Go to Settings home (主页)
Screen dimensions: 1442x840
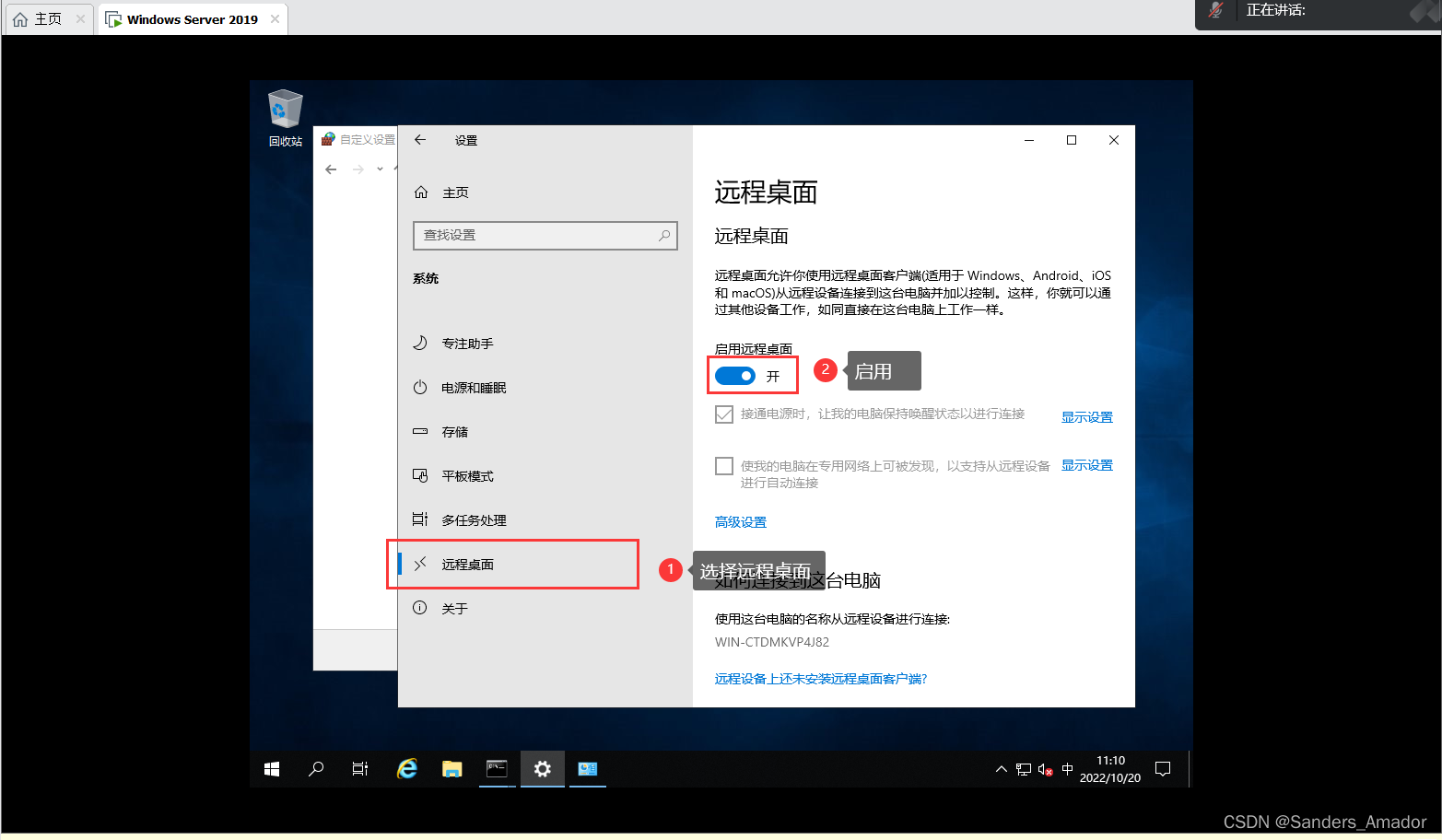441,192
